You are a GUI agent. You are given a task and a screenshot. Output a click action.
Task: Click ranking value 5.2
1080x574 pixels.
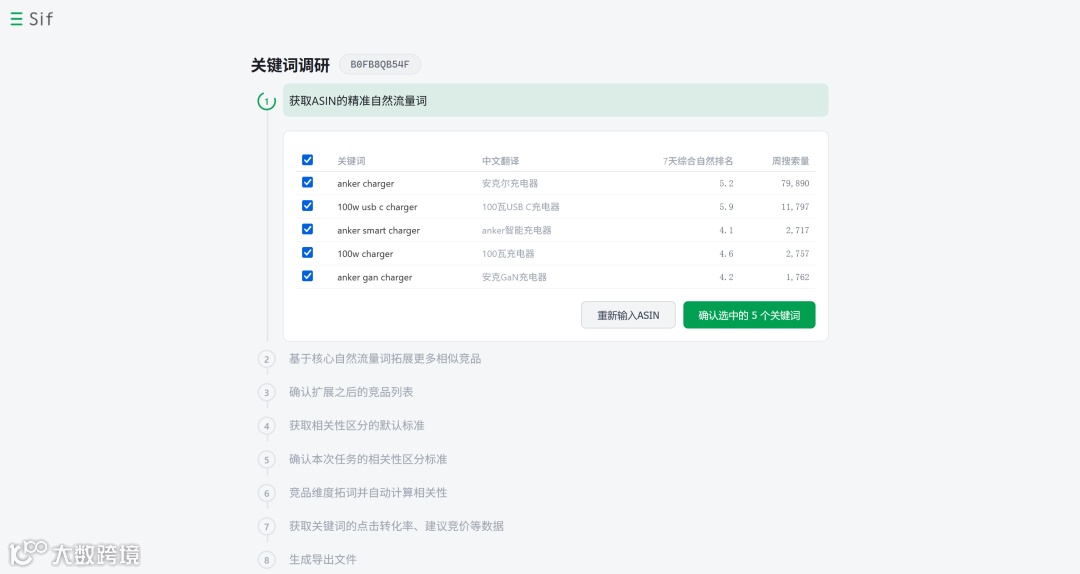(x=726, y=183)
